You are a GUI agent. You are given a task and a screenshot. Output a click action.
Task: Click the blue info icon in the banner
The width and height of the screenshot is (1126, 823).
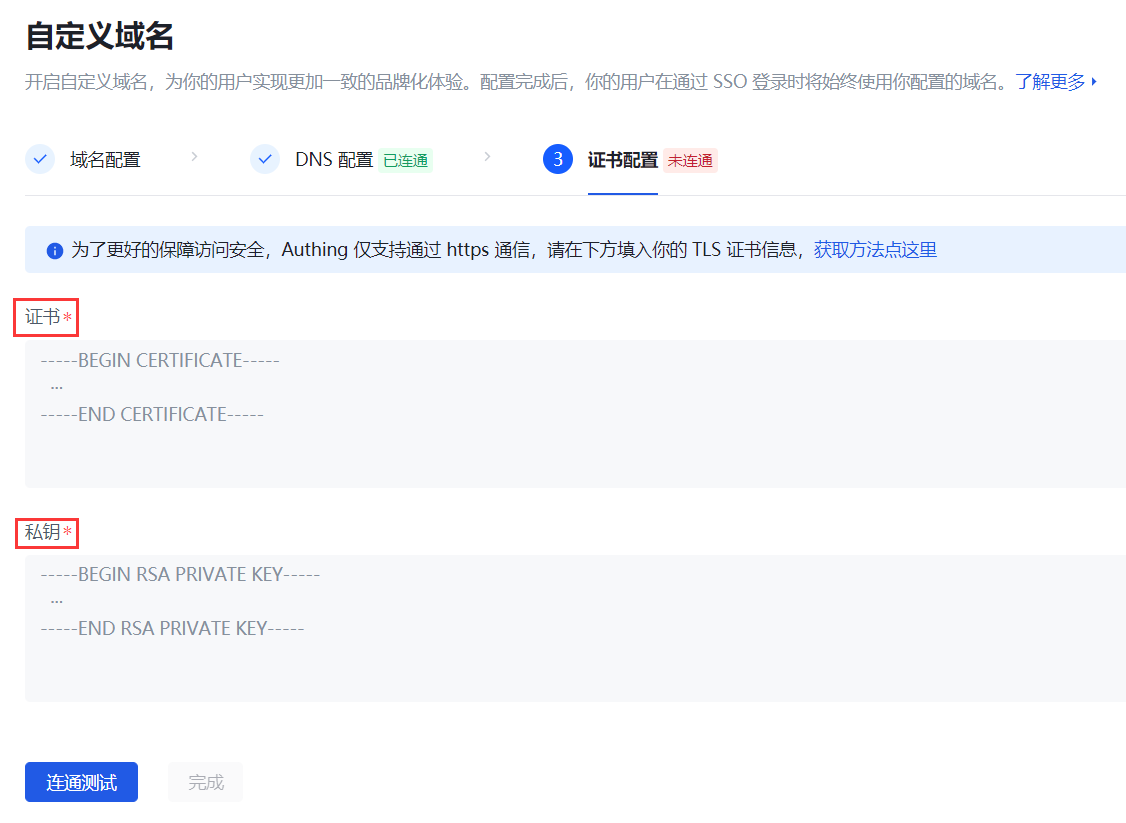pyautogui.click(x=55, y=250)
